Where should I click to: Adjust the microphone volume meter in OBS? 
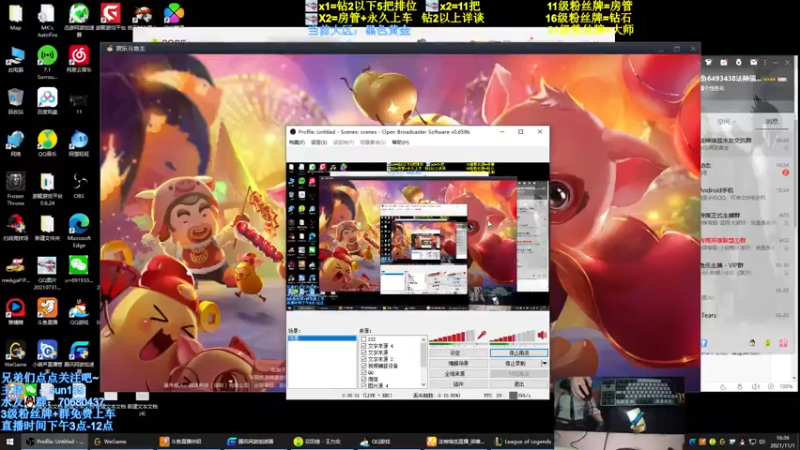coord(452,336)
